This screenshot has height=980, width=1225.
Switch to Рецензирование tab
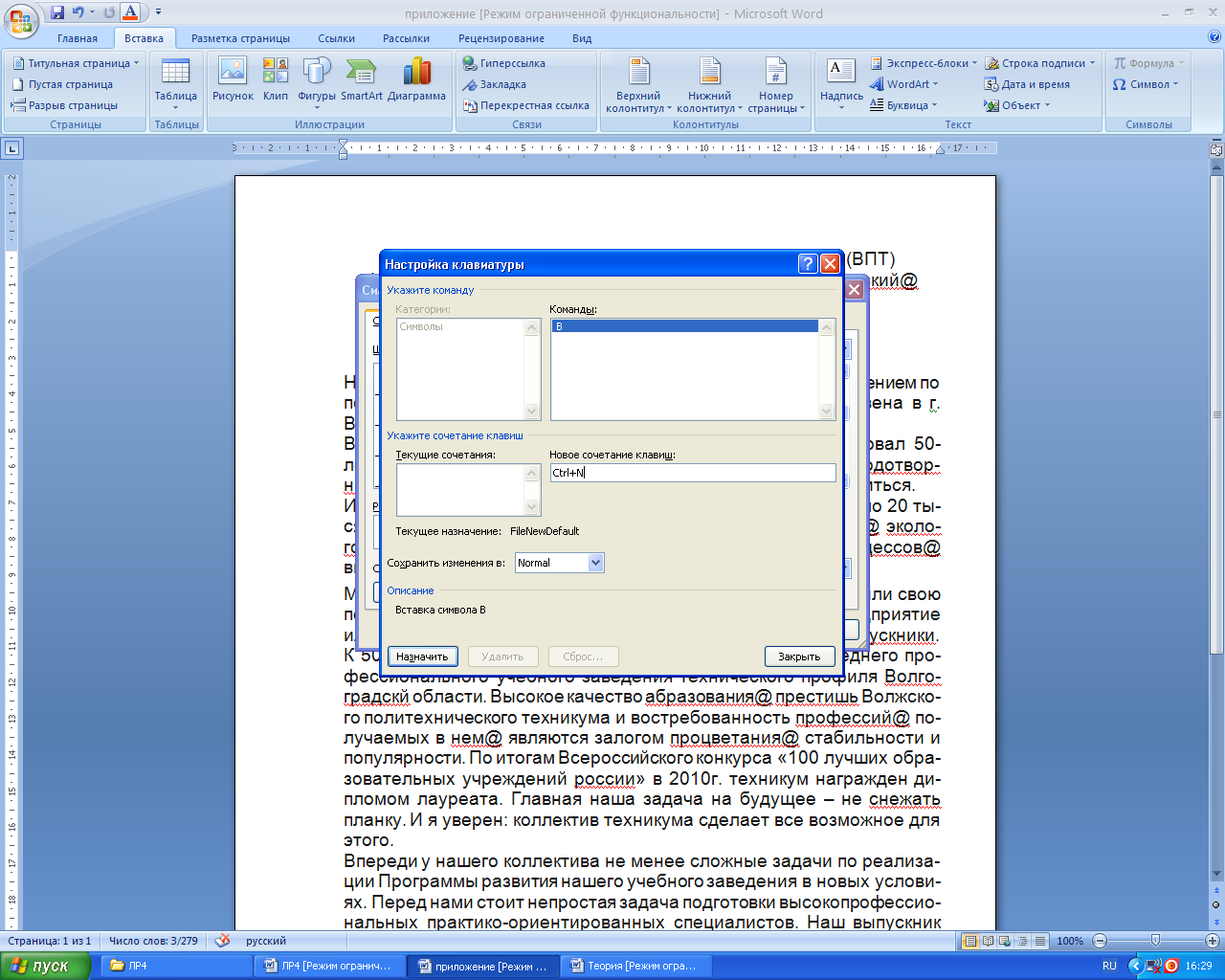tap(501, 38)
